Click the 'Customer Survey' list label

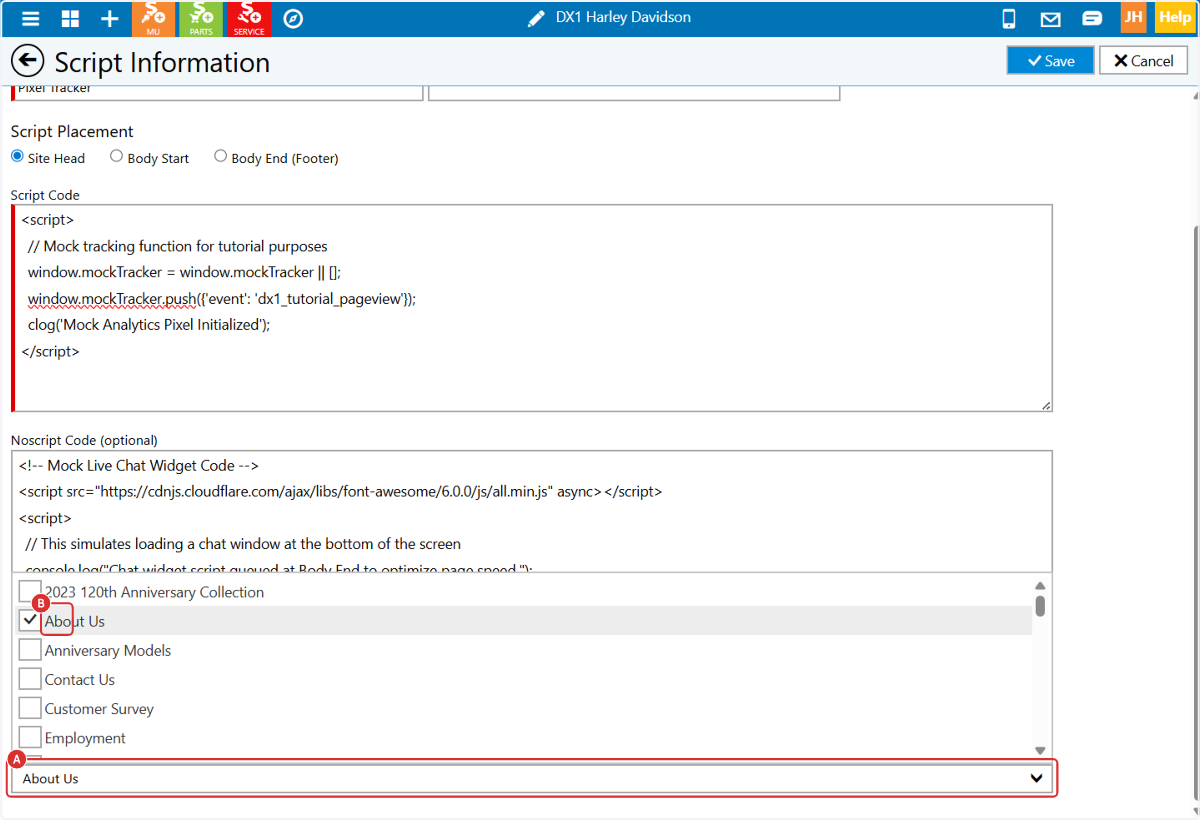(x=99, y=708)
